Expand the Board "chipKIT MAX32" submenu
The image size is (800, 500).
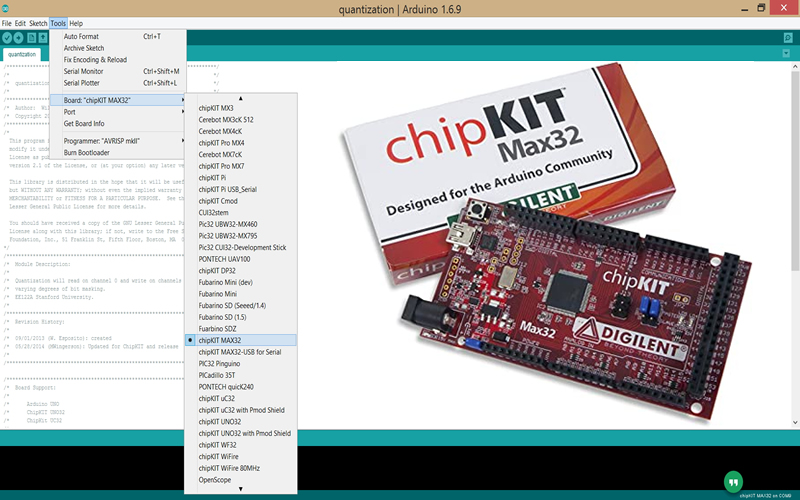coord(118,100)
